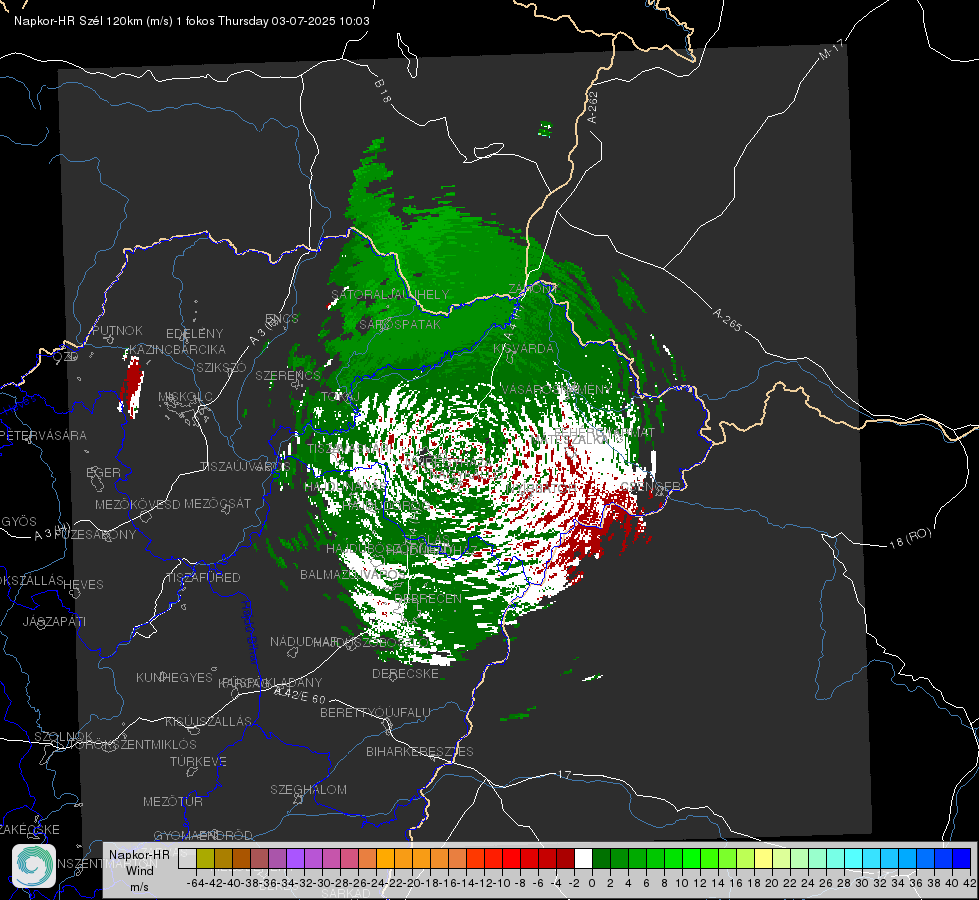Viewport: 979px width, 900px height.
Task: Click the CSENGER city label
Action: click(649, 486)
